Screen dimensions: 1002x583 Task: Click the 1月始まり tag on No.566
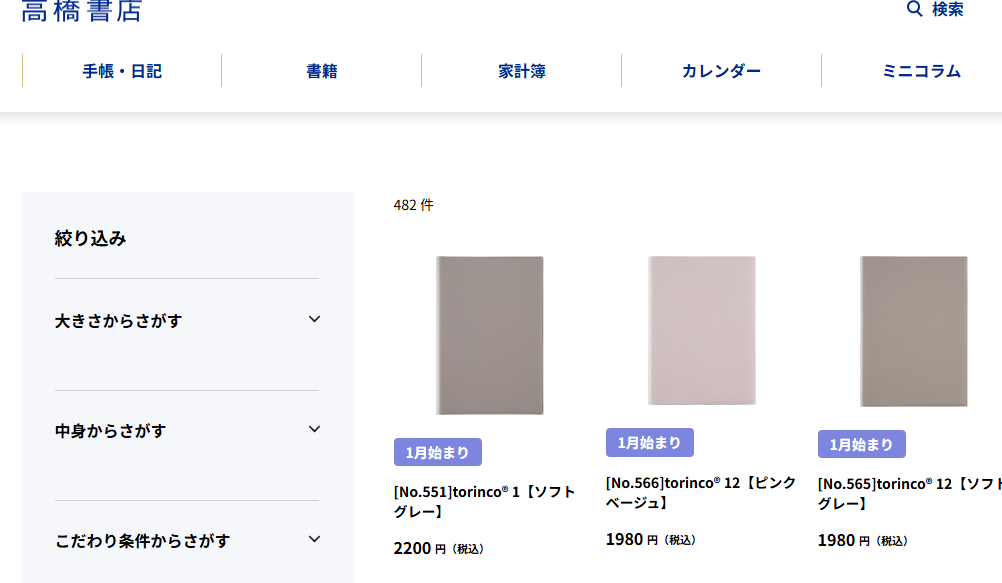pos(649,442)
